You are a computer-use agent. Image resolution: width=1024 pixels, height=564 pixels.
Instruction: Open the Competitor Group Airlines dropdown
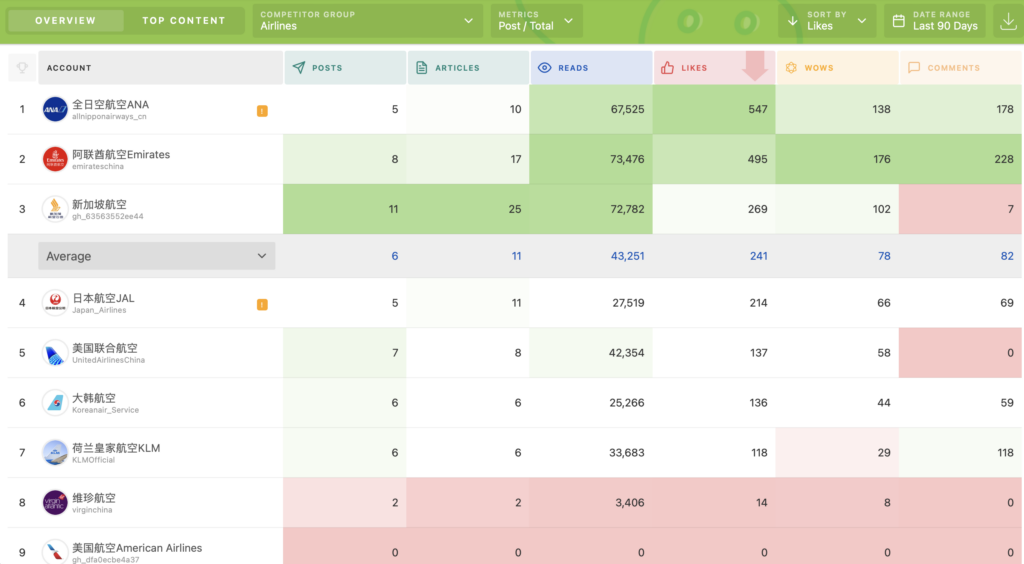367,21
